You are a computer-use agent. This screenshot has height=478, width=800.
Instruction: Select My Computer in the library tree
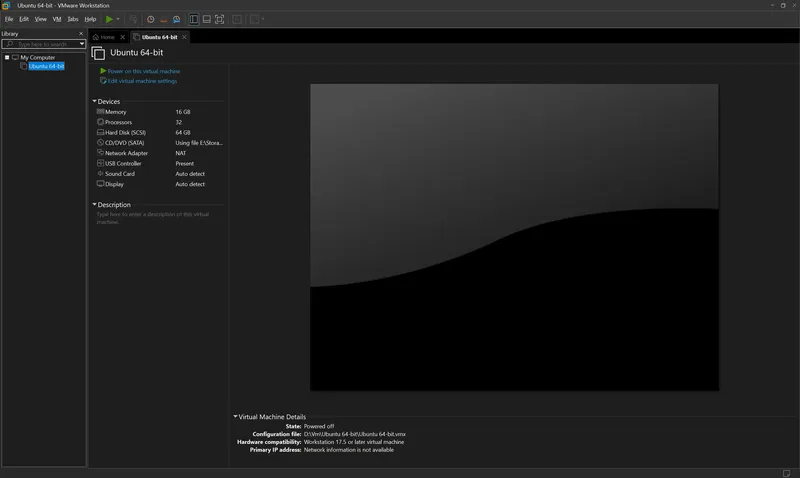(x=37, y=58)
